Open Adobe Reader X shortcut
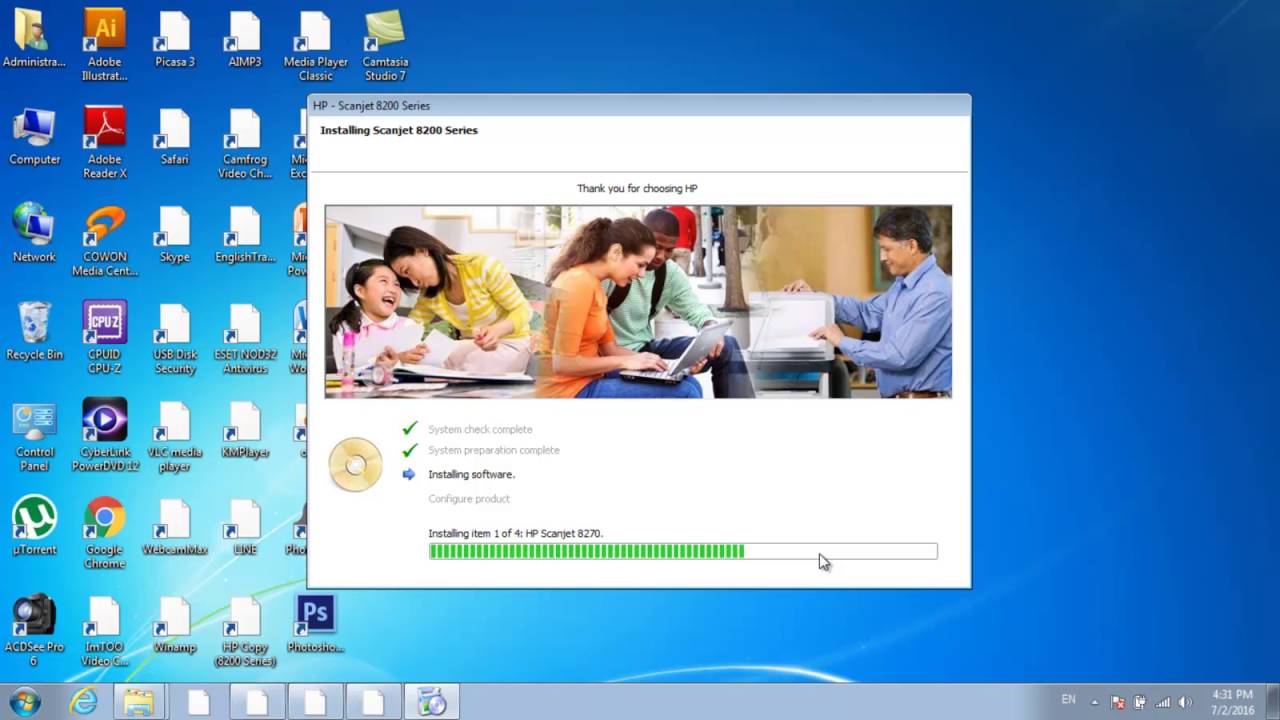1280x720 pixels. click(105, 143)
